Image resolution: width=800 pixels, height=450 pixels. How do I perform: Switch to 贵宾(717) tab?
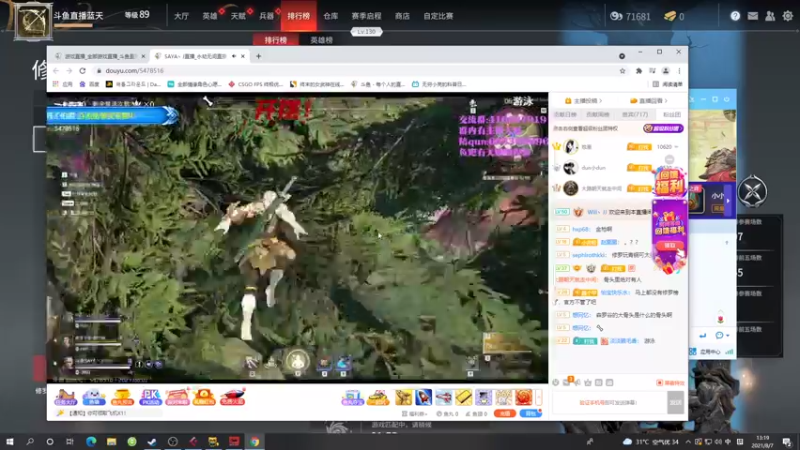click(634, 115)
